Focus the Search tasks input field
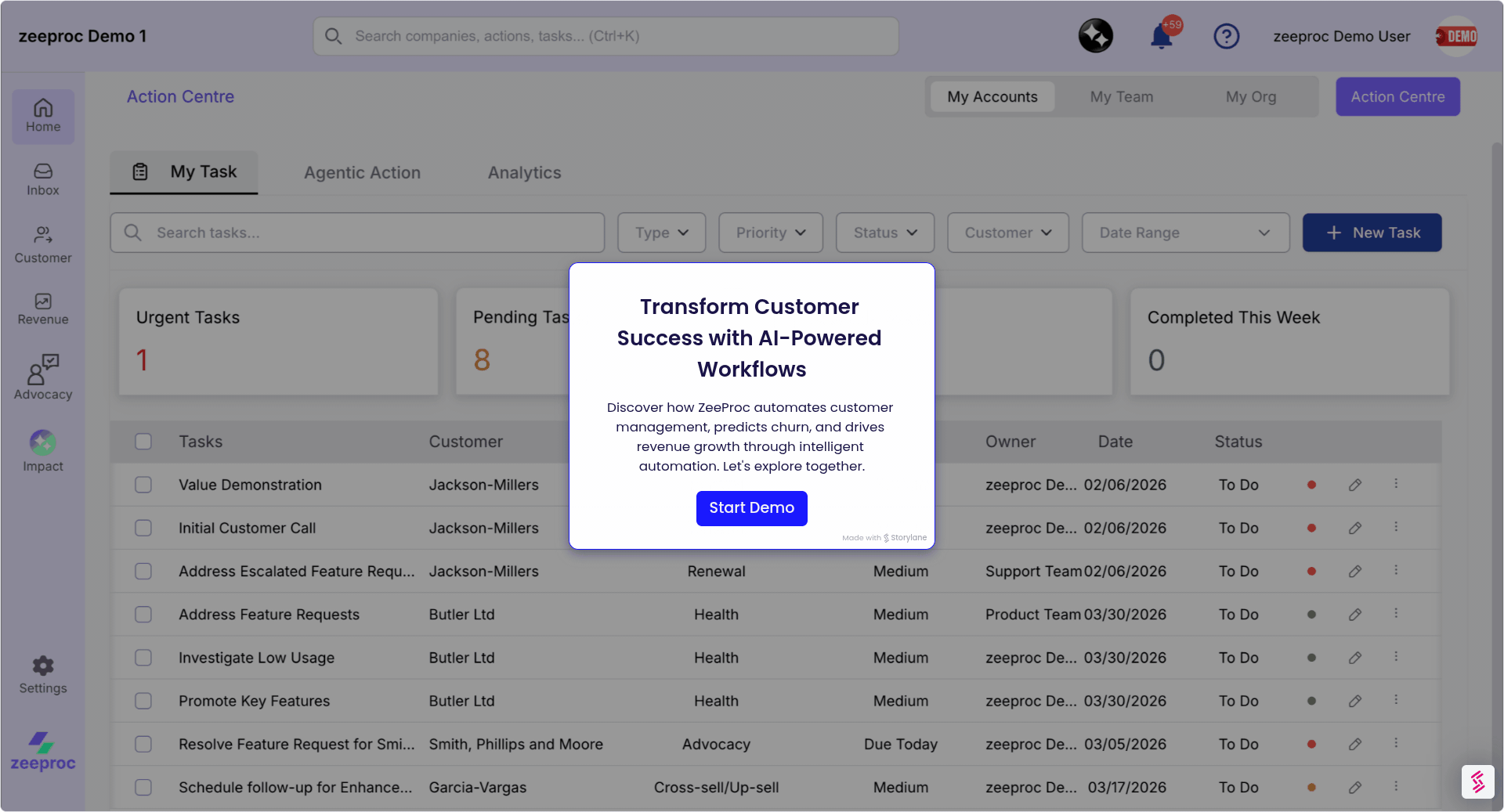 point(357,233)
